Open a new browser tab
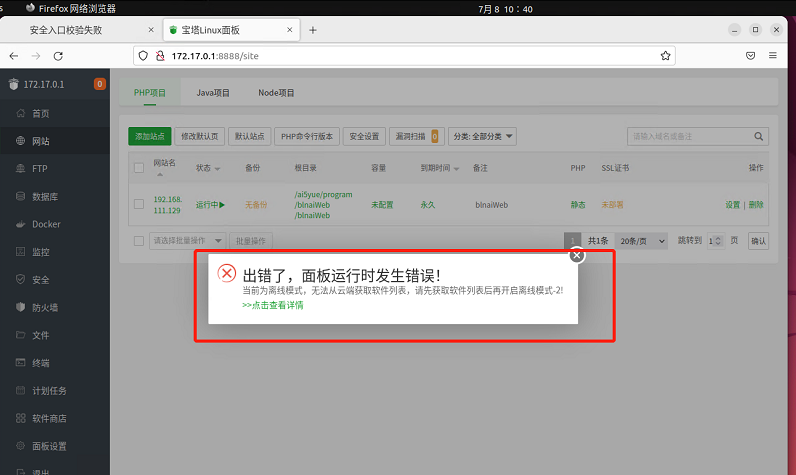The width and height of the screenshot is (796, 475). (313, 30)
